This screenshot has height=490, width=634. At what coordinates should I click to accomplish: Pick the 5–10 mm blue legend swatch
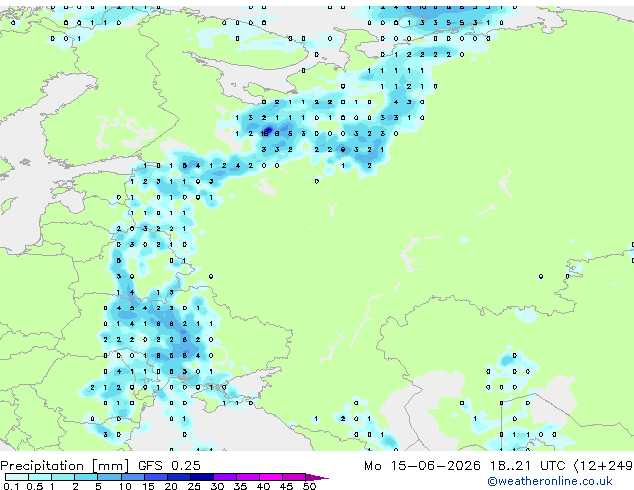[x=109, y=477]
